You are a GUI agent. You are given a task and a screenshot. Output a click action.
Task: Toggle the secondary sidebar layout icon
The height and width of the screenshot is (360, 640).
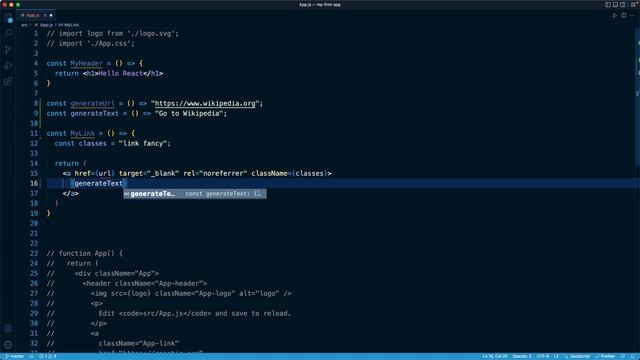(x=623, y=4)
